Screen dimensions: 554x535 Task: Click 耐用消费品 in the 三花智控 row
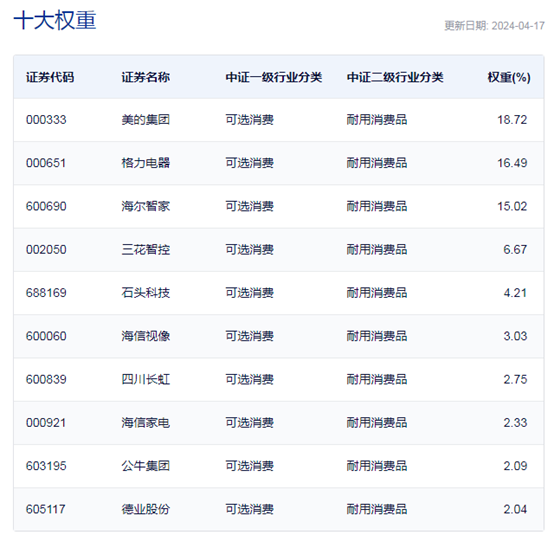pyautogui.click(x=377, y=249)
